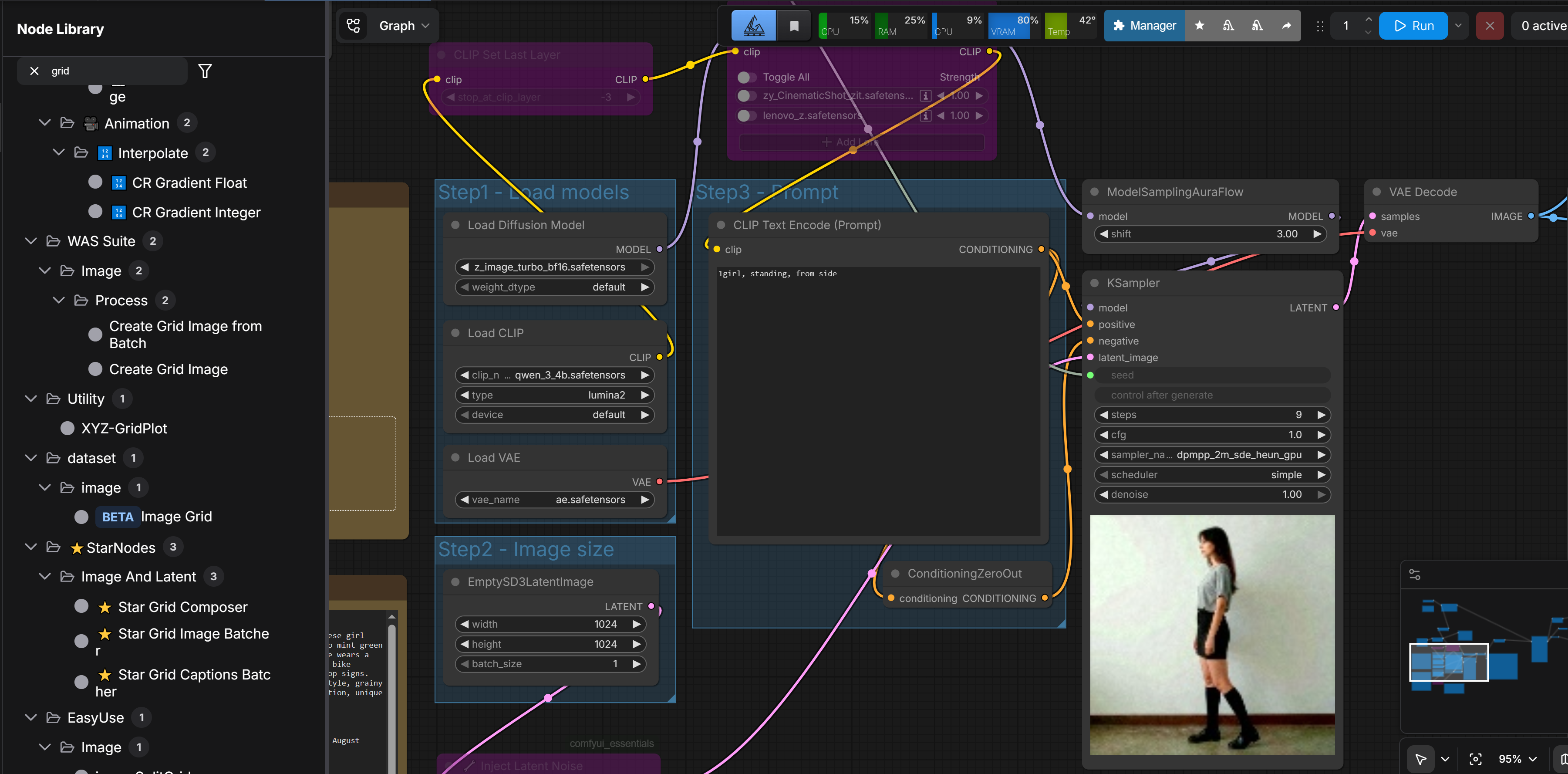Collapse the WAS Suite folder chevron

(30, 241)
